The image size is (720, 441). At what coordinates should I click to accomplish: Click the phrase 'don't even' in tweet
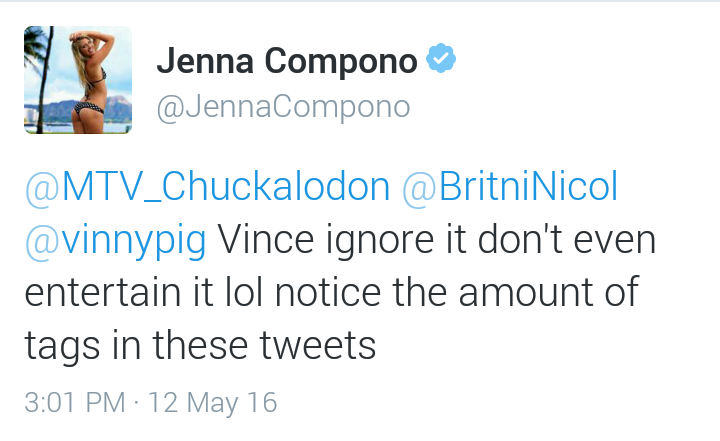567,239
